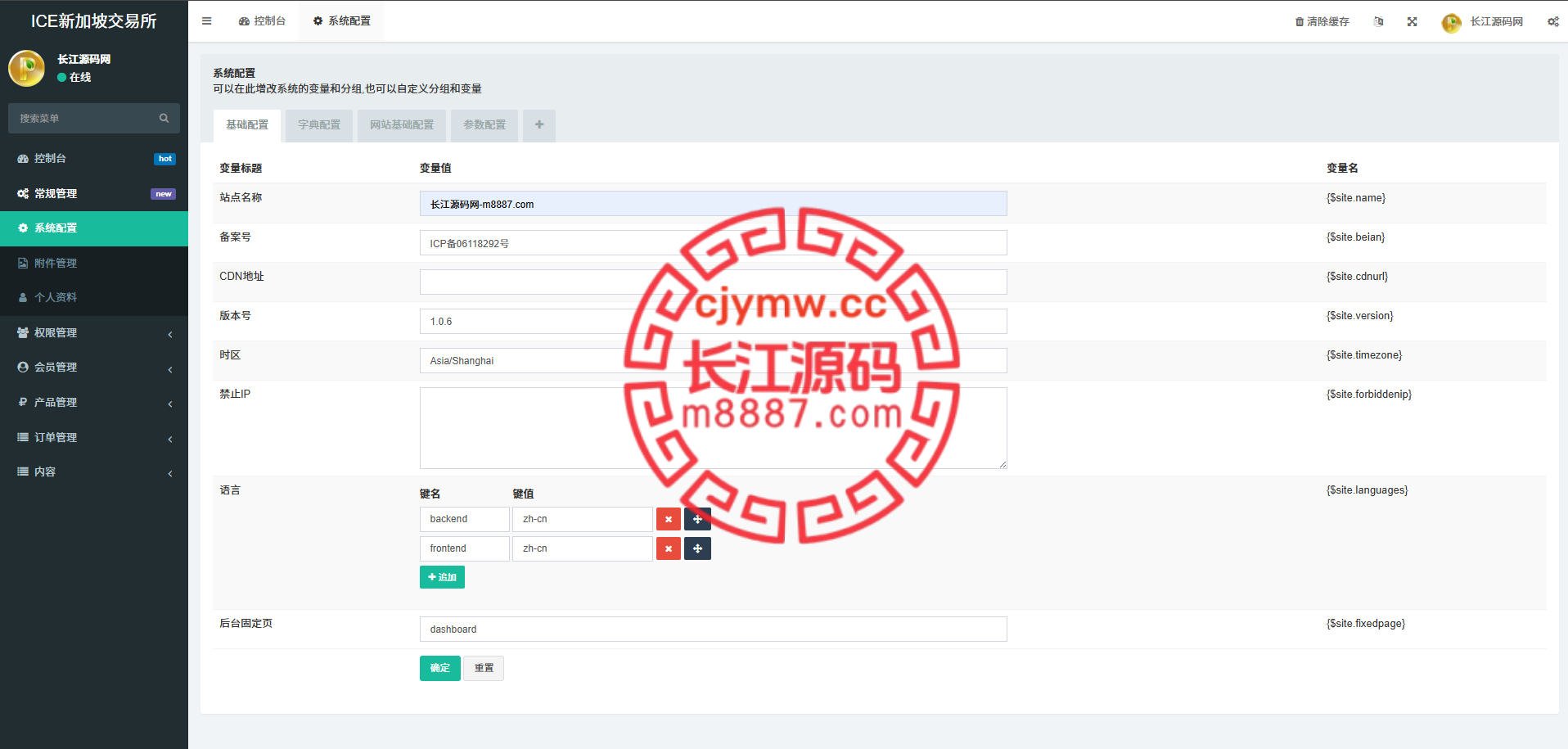The width and height of the screenshot is (1568, 749).
Task: Click the search magnifier icon in sidebar
Action: coord(164,118)
